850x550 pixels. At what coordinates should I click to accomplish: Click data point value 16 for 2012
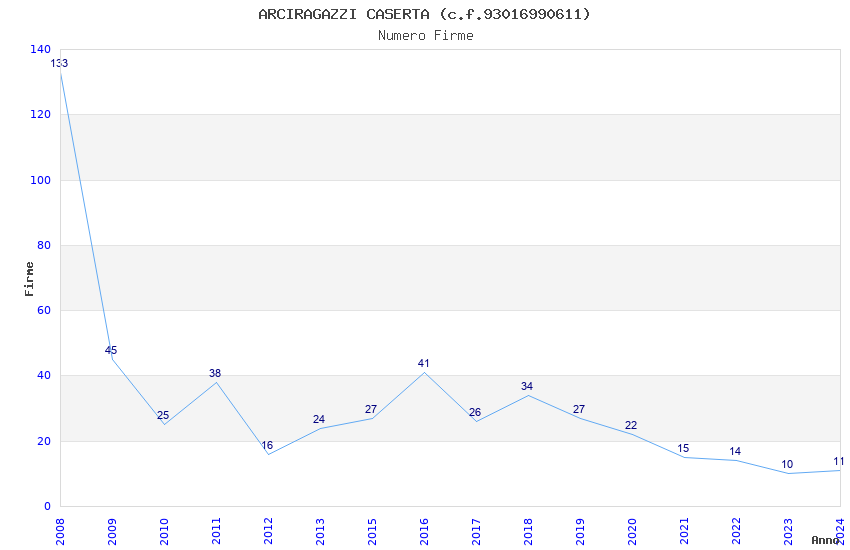click(x=267, y=445)
